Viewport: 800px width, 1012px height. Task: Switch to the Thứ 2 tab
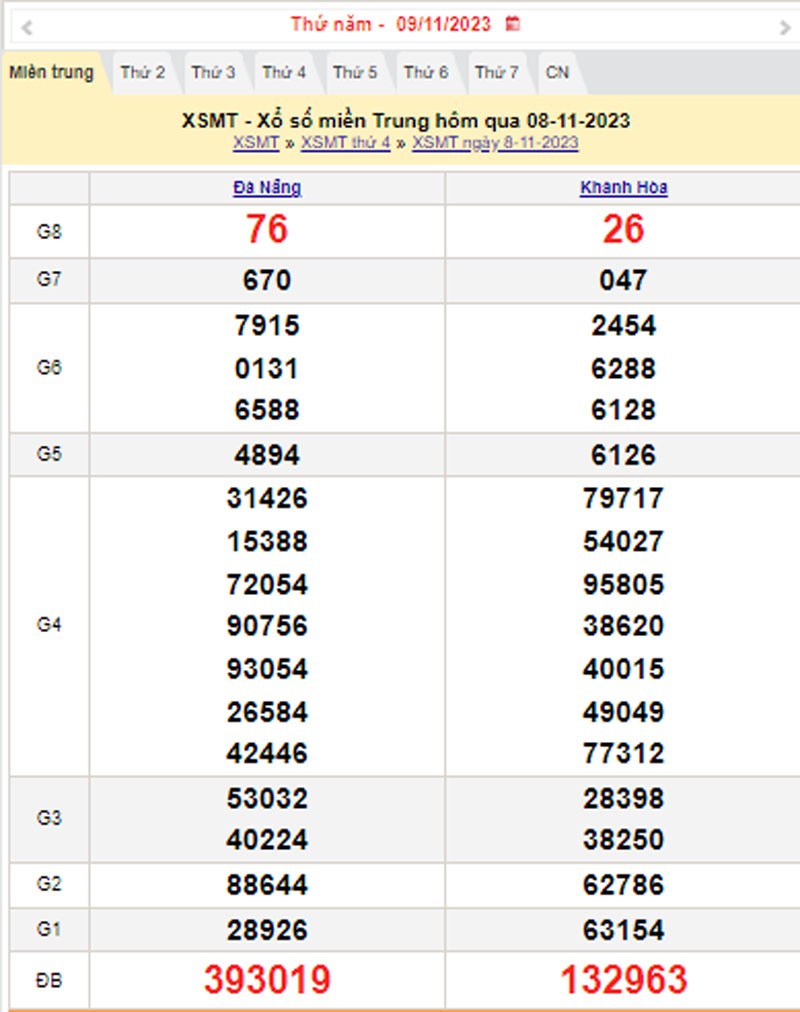(142, 72)
